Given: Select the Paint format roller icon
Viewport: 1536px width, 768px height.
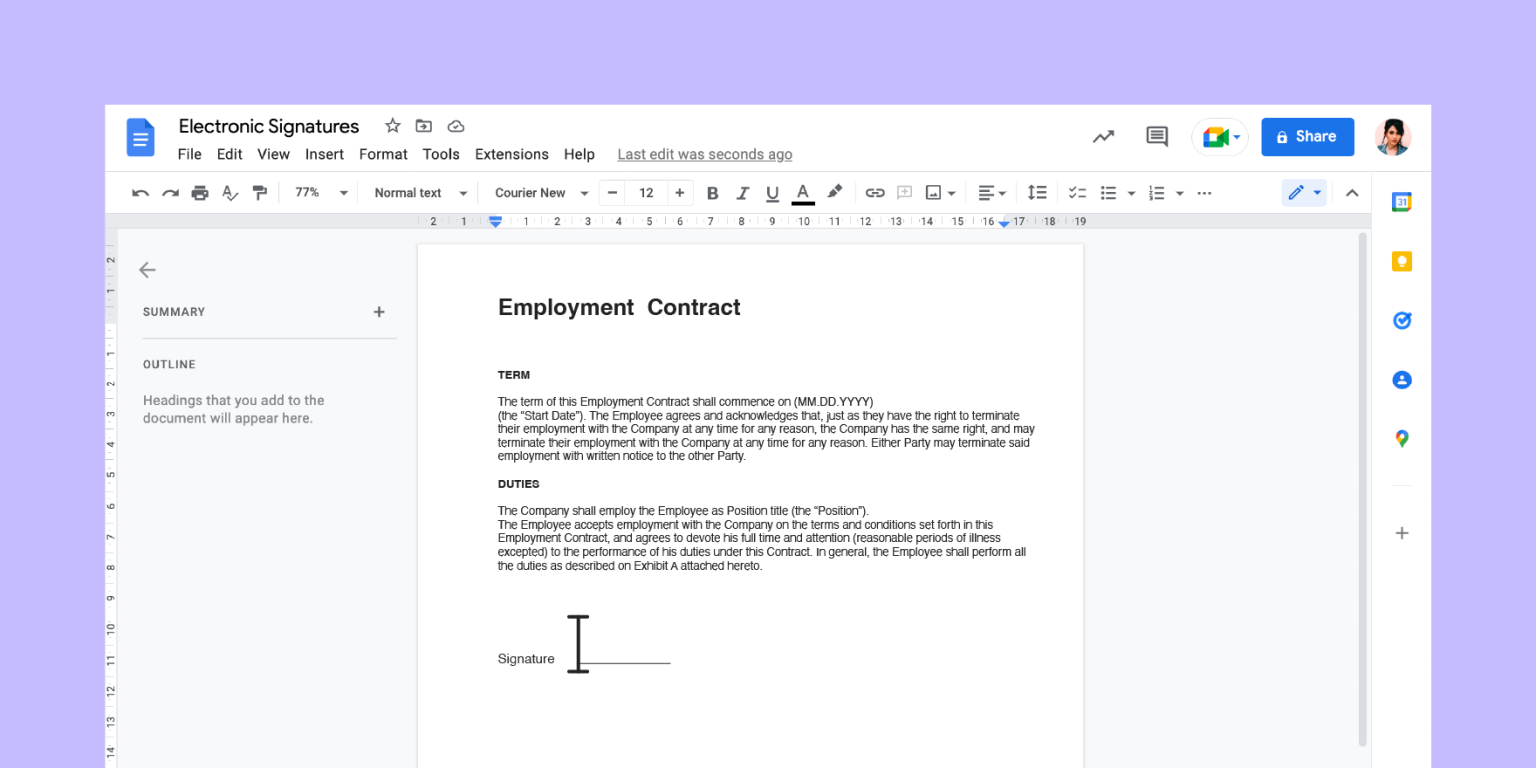Looking at the screenshot, I should tap(260, 193).
